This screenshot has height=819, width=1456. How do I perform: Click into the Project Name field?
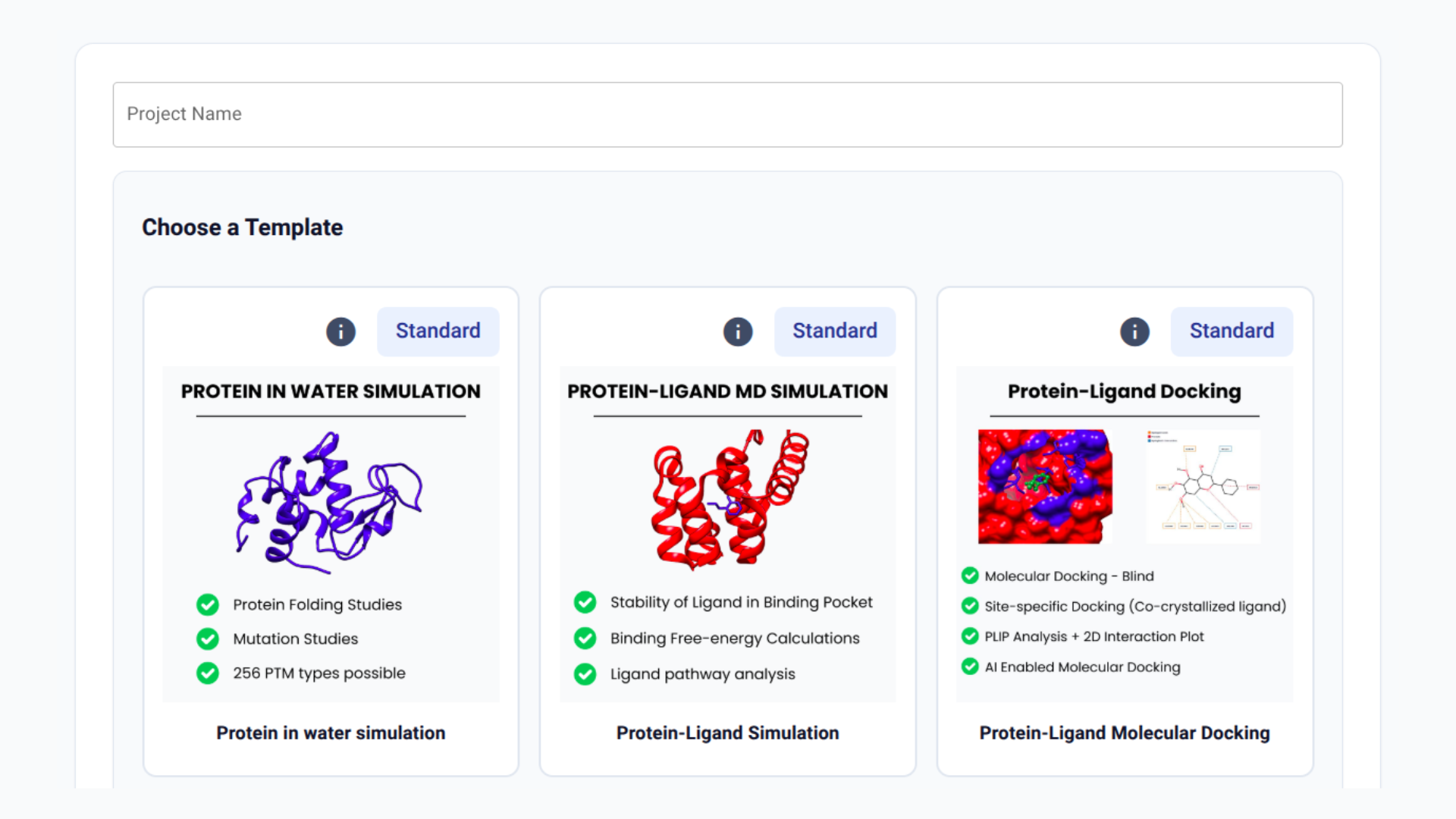[x=726, y=115]
